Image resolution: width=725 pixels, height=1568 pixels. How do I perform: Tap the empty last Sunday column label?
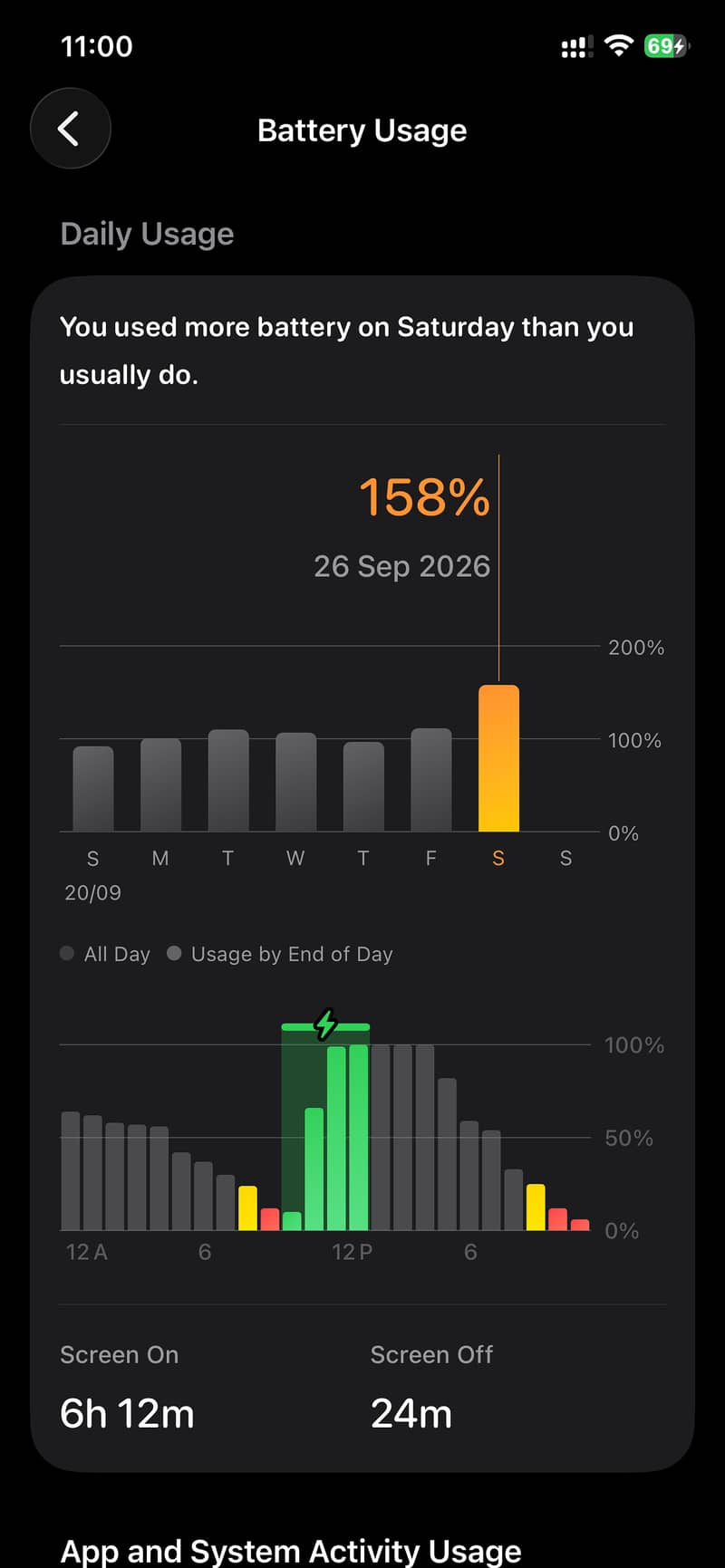565,858
